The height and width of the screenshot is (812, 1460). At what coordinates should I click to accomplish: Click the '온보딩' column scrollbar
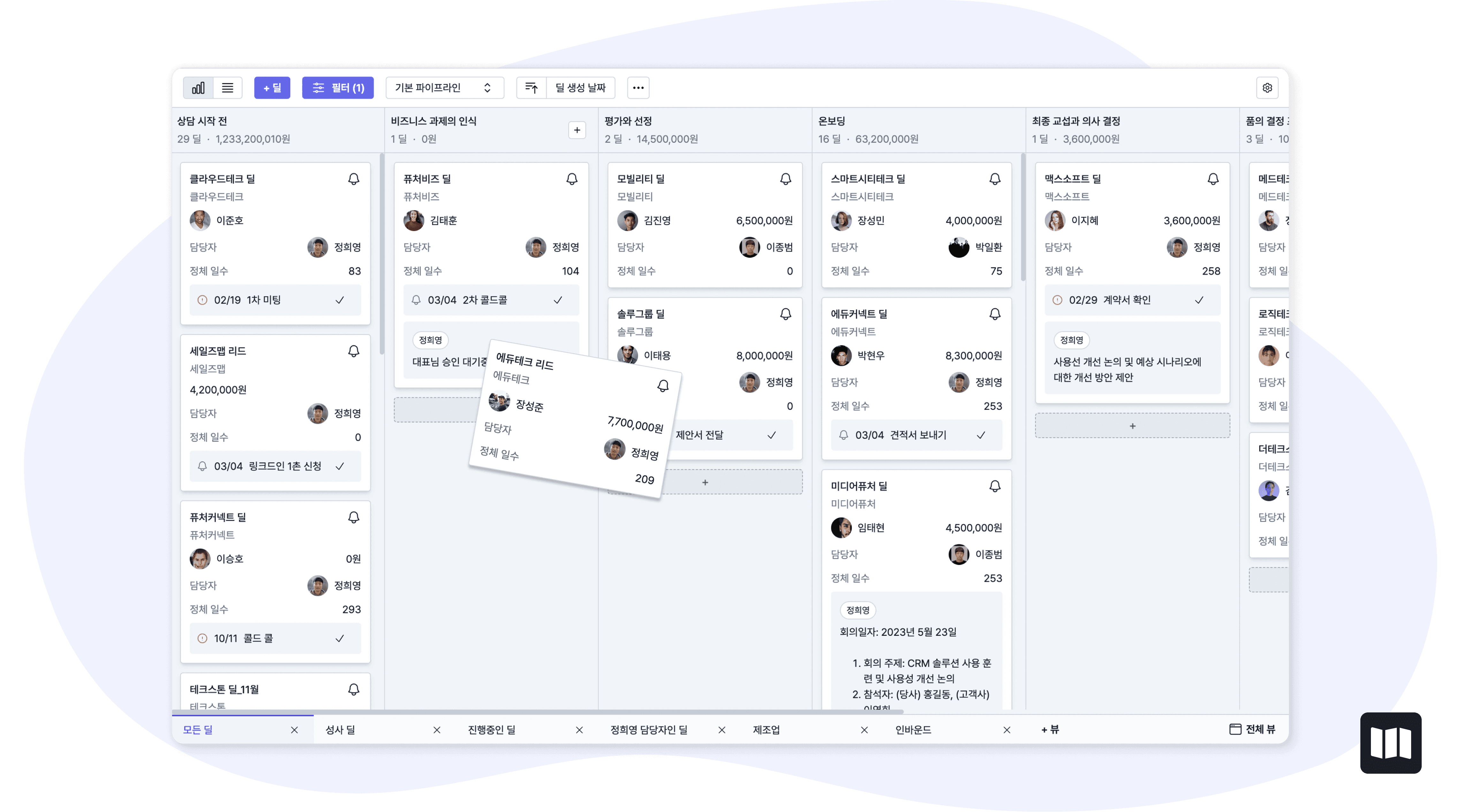pyautogui.click(x=1023, y=217)
